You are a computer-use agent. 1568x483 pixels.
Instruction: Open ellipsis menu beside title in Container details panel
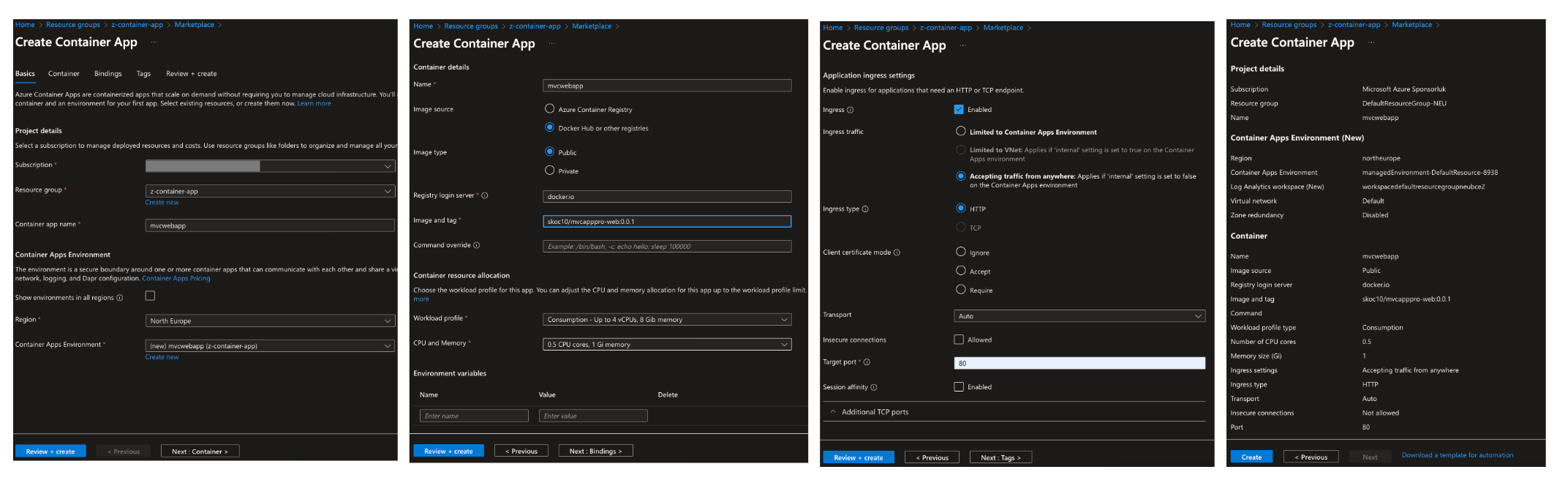pyautogui.click(x=552, y=44)
